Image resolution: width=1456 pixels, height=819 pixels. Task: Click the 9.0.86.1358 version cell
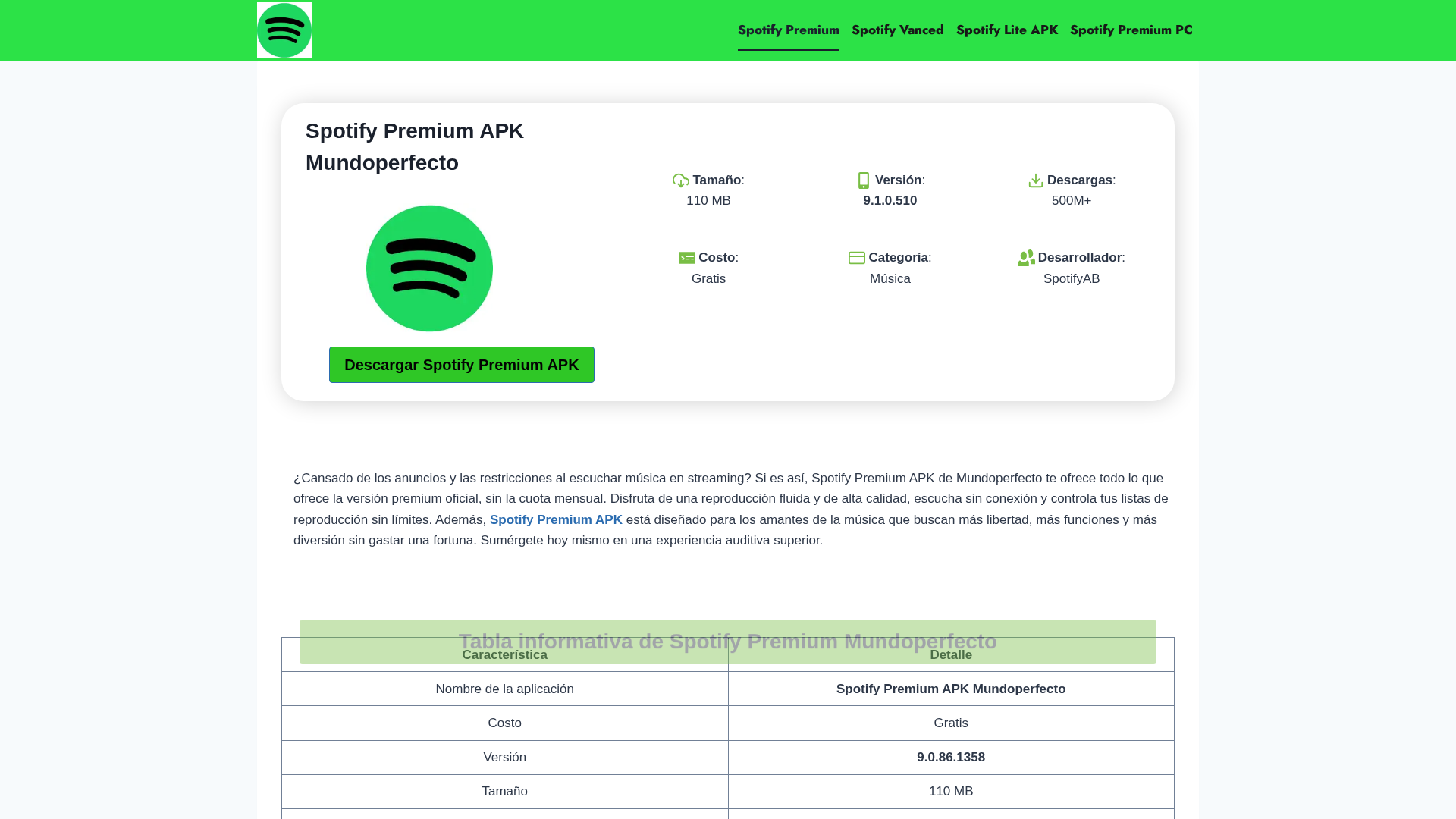coord(951,757)
